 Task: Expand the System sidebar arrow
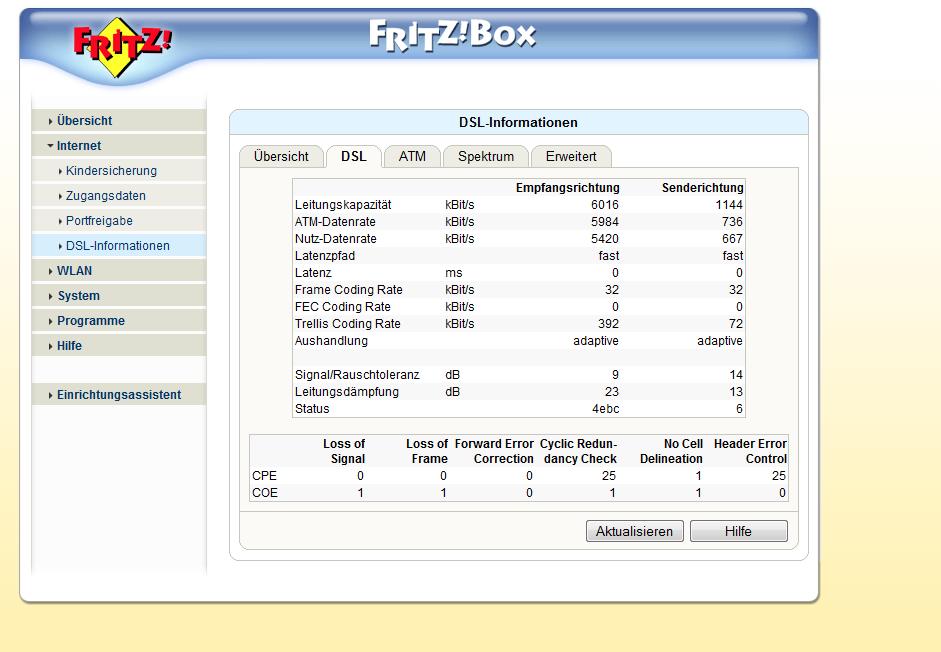coord(50,297)
